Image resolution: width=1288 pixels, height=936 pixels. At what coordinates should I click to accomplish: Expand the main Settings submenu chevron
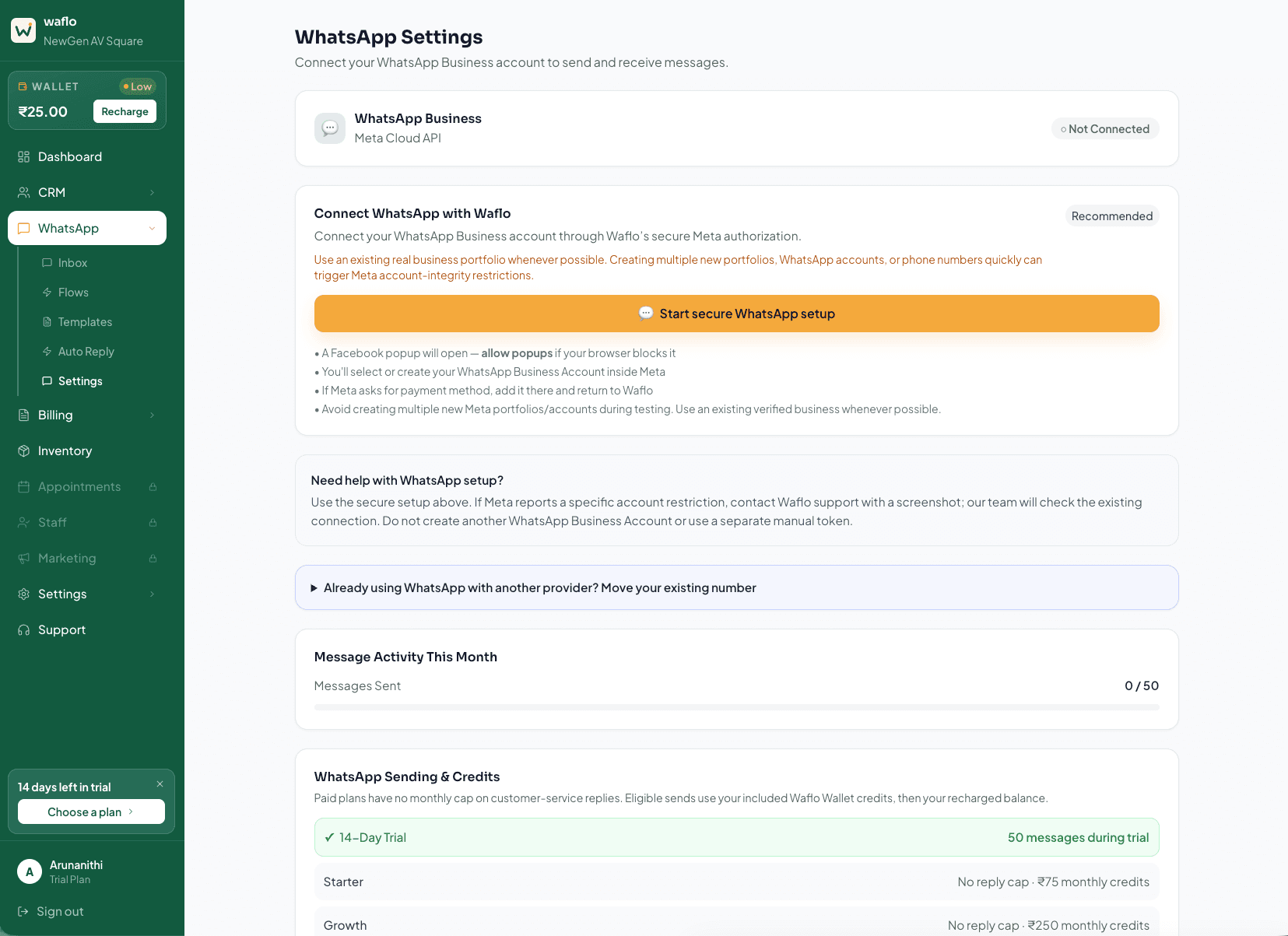pyautogui.click(x=152, y=594)
